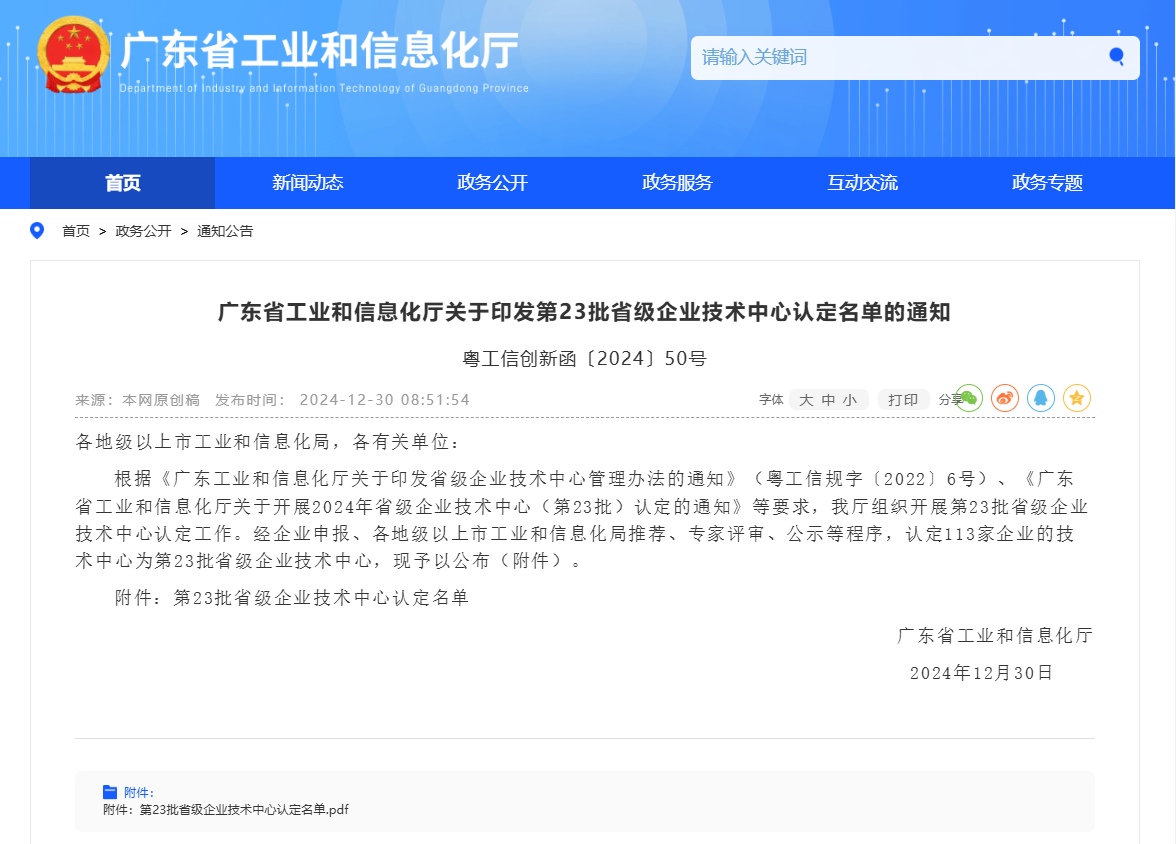This screenshot has height=844, width=1176.
Task: Open the 新闻动态 navigation menu
Action: pyautogui.click(x=307, y=183)
